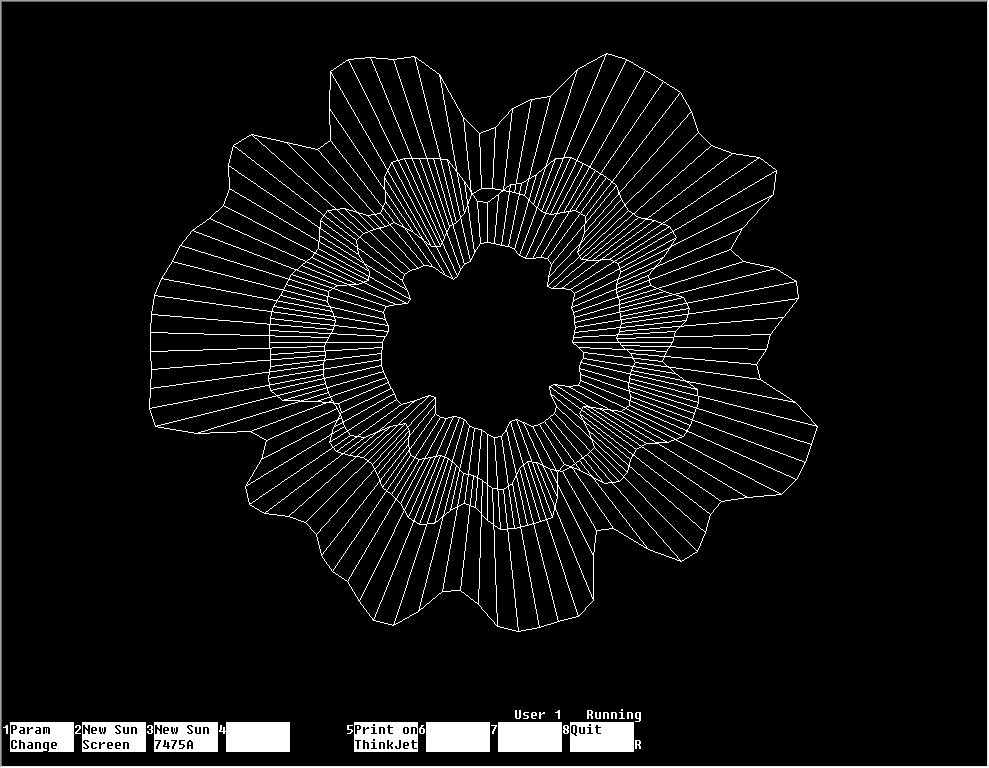Click the Running status indicator
989x768 pixels.
click(x=613, y=715)
